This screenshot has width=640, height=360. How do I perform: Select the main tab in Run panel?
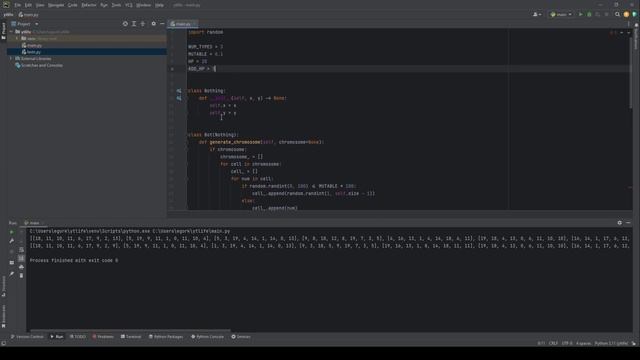tap(33, 223)
